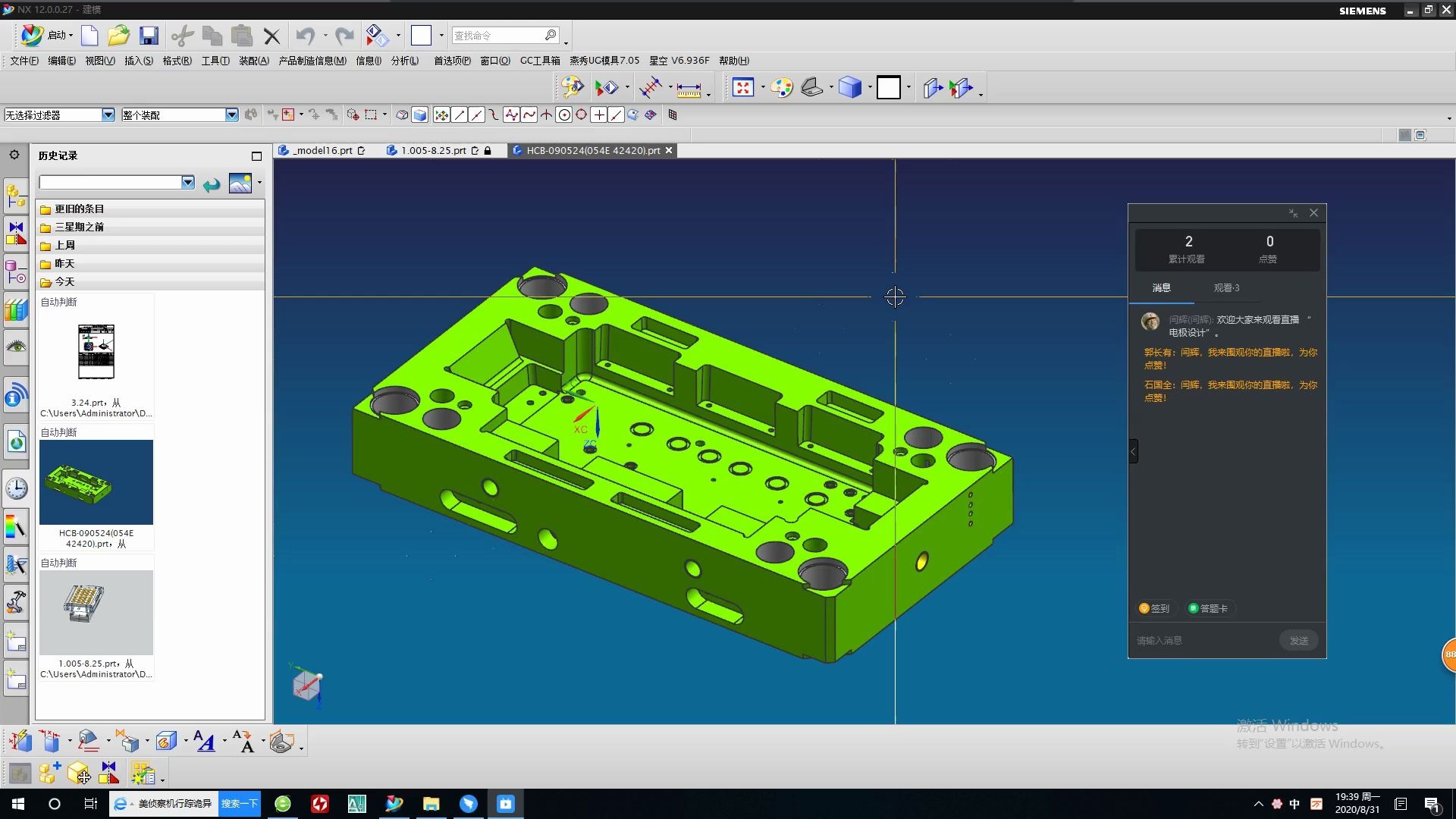Click the Measure distance ruler icon
The image size is (1456, 819).
689,89
